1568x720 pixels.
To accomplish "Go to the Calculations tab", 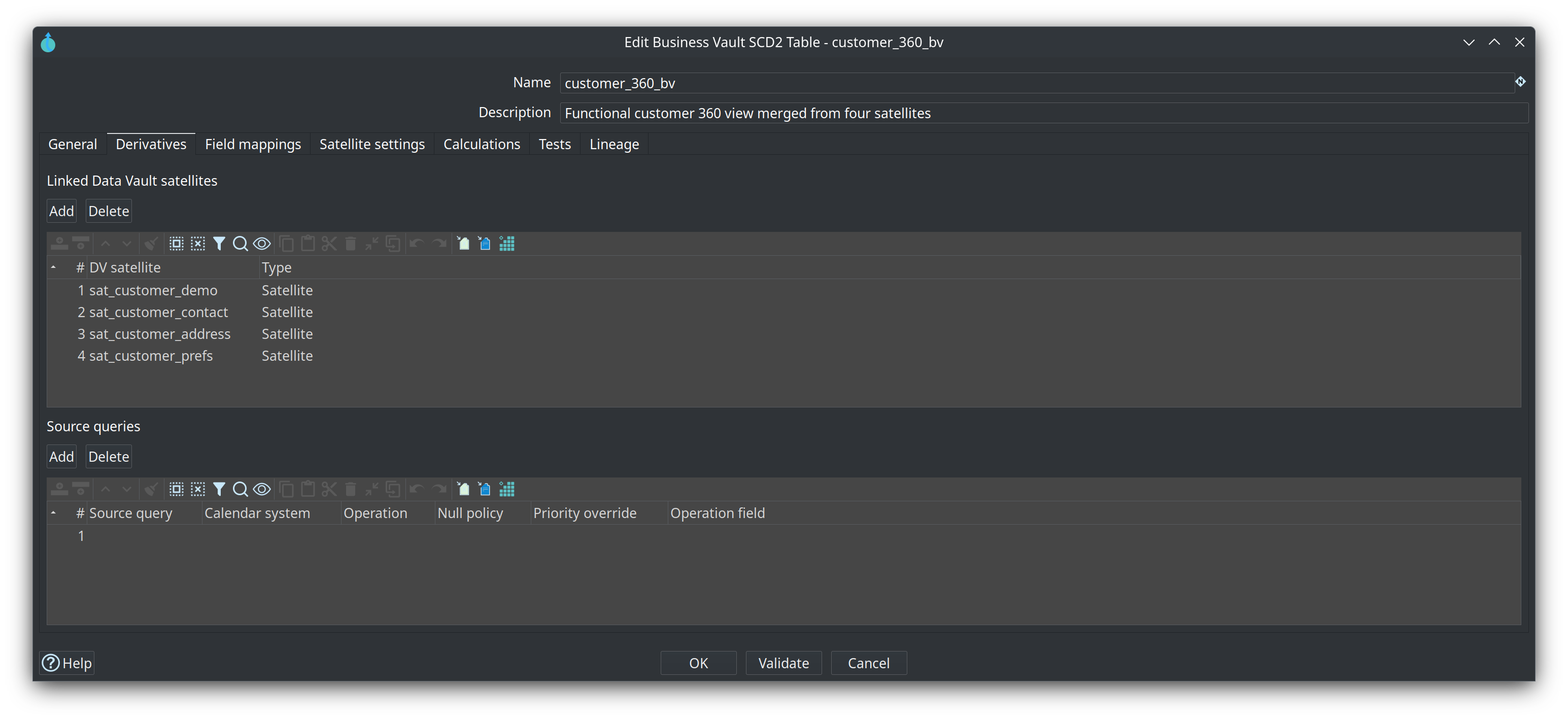I will 482,144.
